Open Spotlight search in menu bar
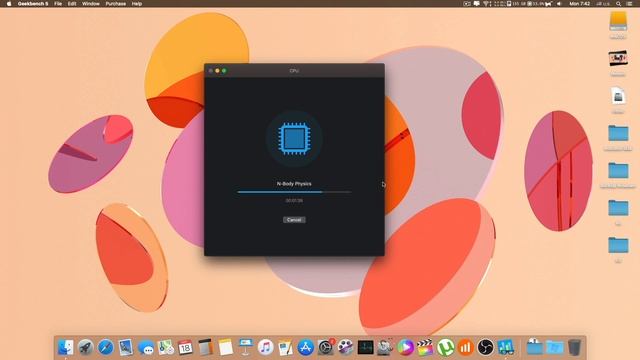The height and width of the screenshot is (360, 640). (619, 4)
